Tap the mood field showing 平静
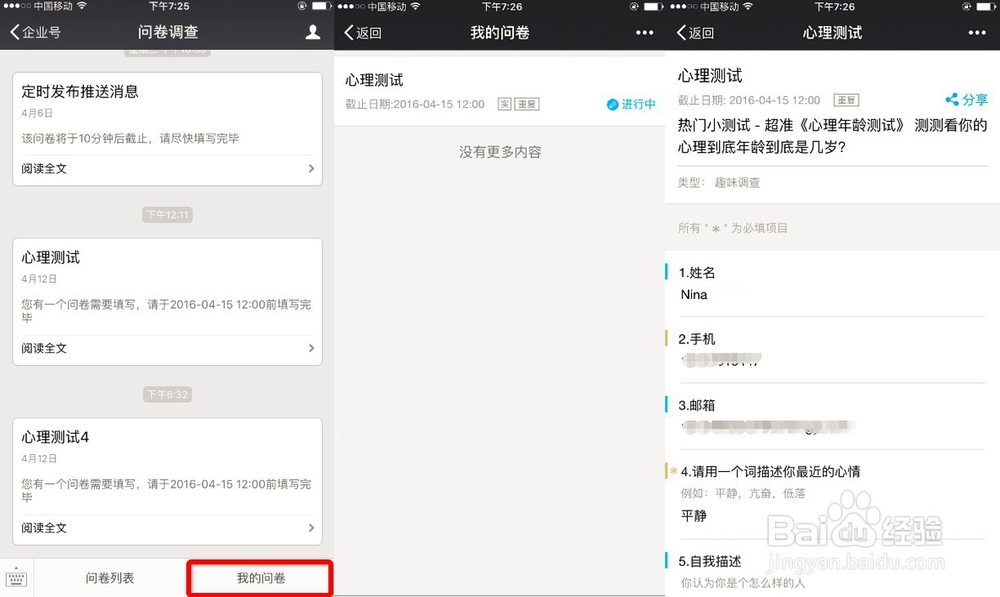 point(696,516)
